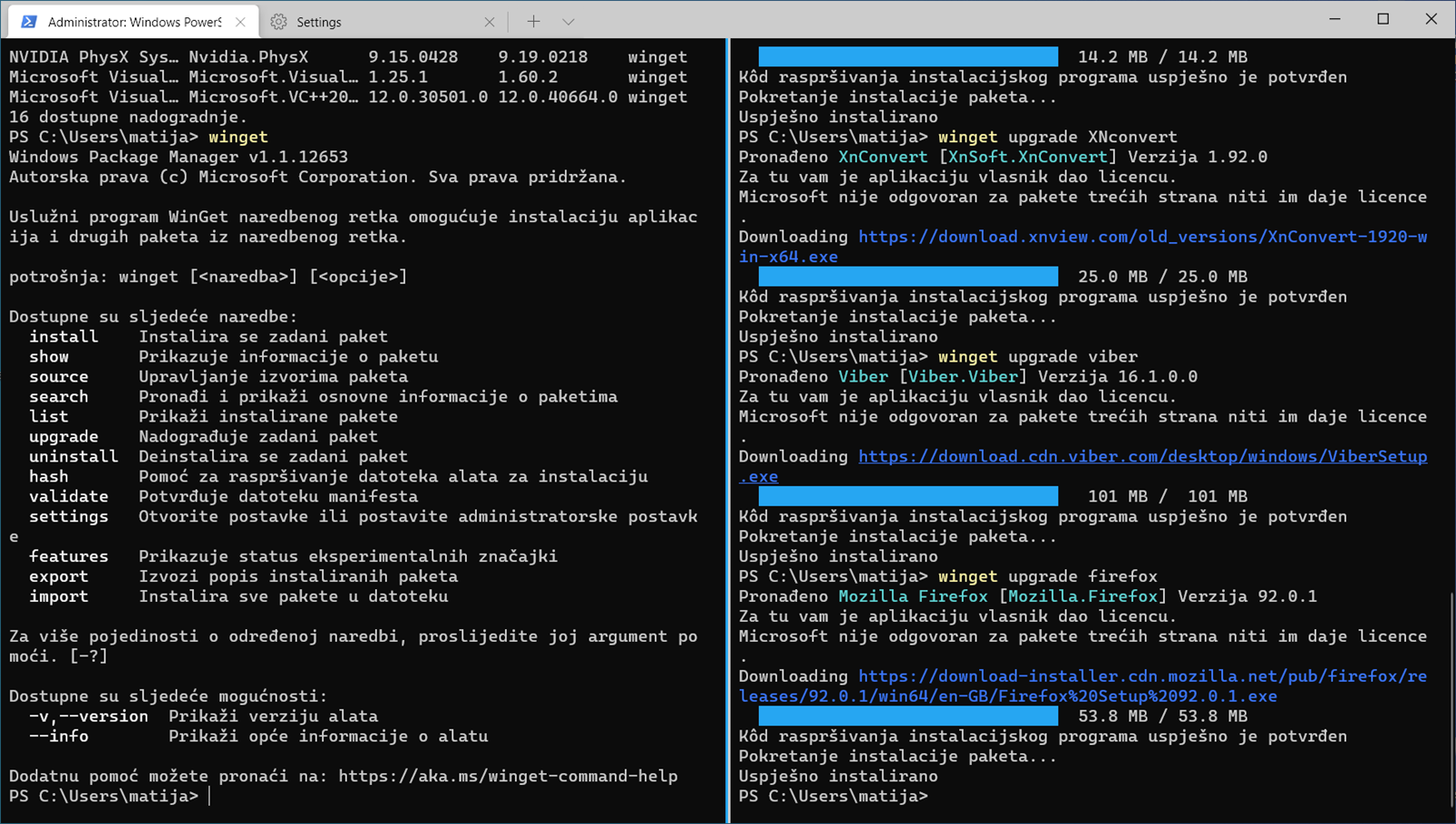1456x824 pixels.
Task: Click 'Verzija 92.0.1' in the right pane
Action: (1248, 596)
